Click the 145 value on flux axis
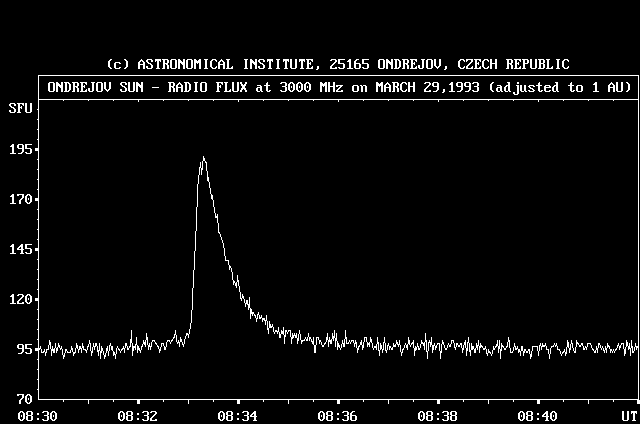The height and width of the screenshot is (424, 640). coord(19,249)
